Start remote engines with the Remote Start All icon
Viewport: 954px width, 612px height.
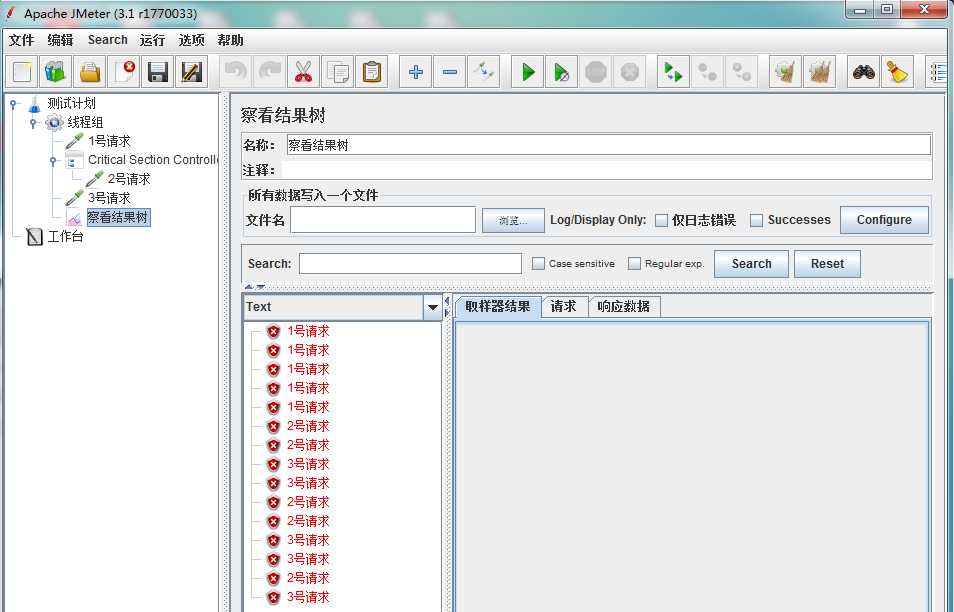(674, 72)
